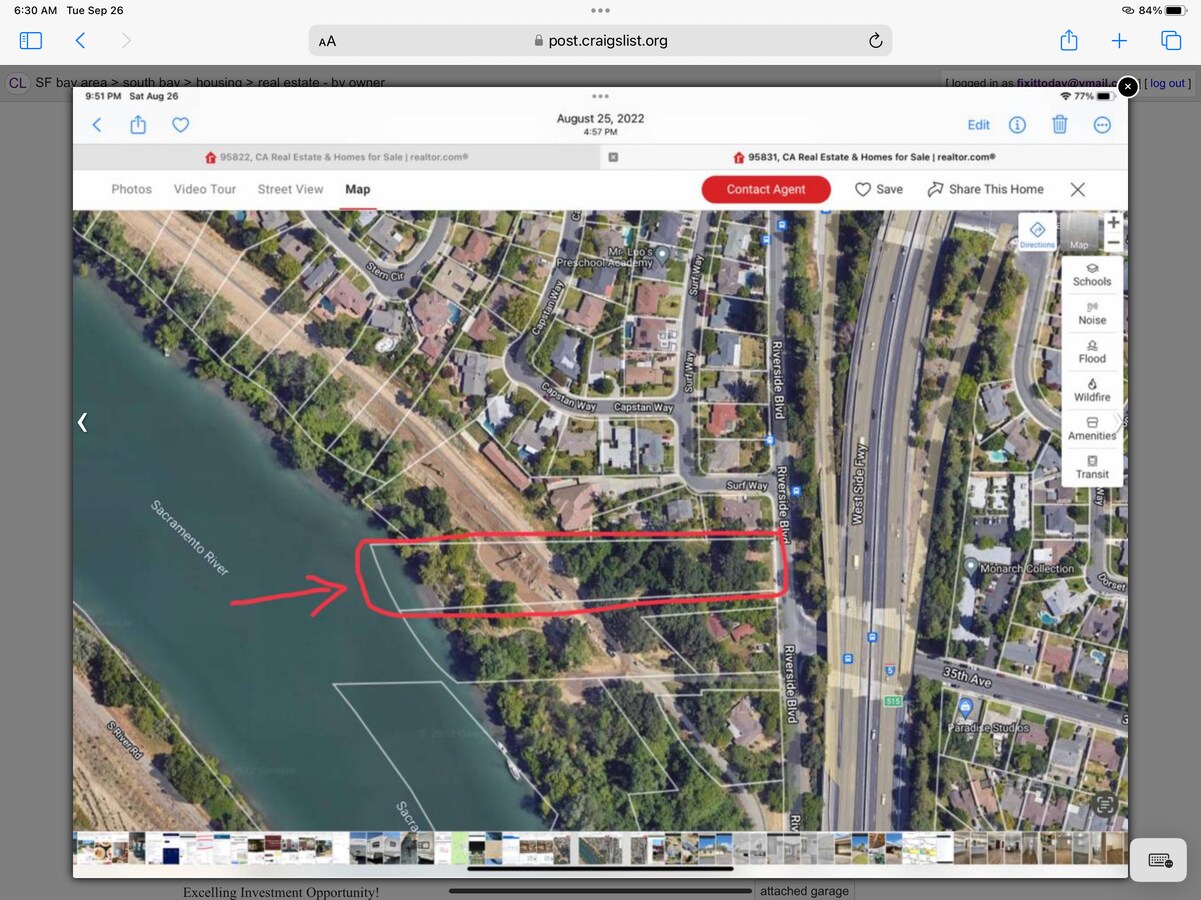Tap the left chevron to show previous photo
This screenshot has width=1201, height=900.
click(x=82, y=422)
